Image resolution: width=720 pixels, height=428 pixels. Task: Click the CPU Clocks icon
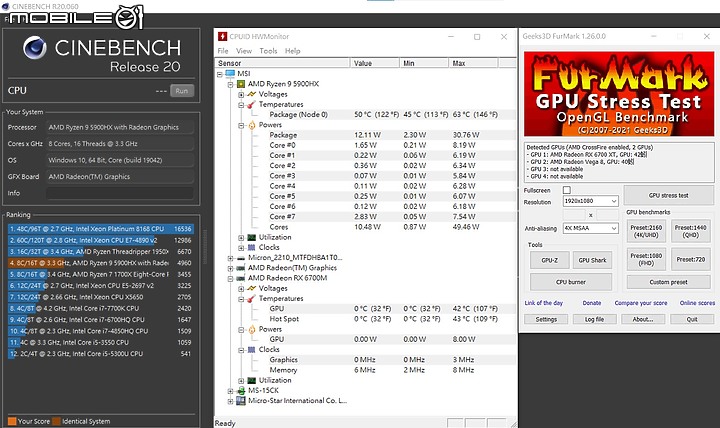tap(252, 248)
